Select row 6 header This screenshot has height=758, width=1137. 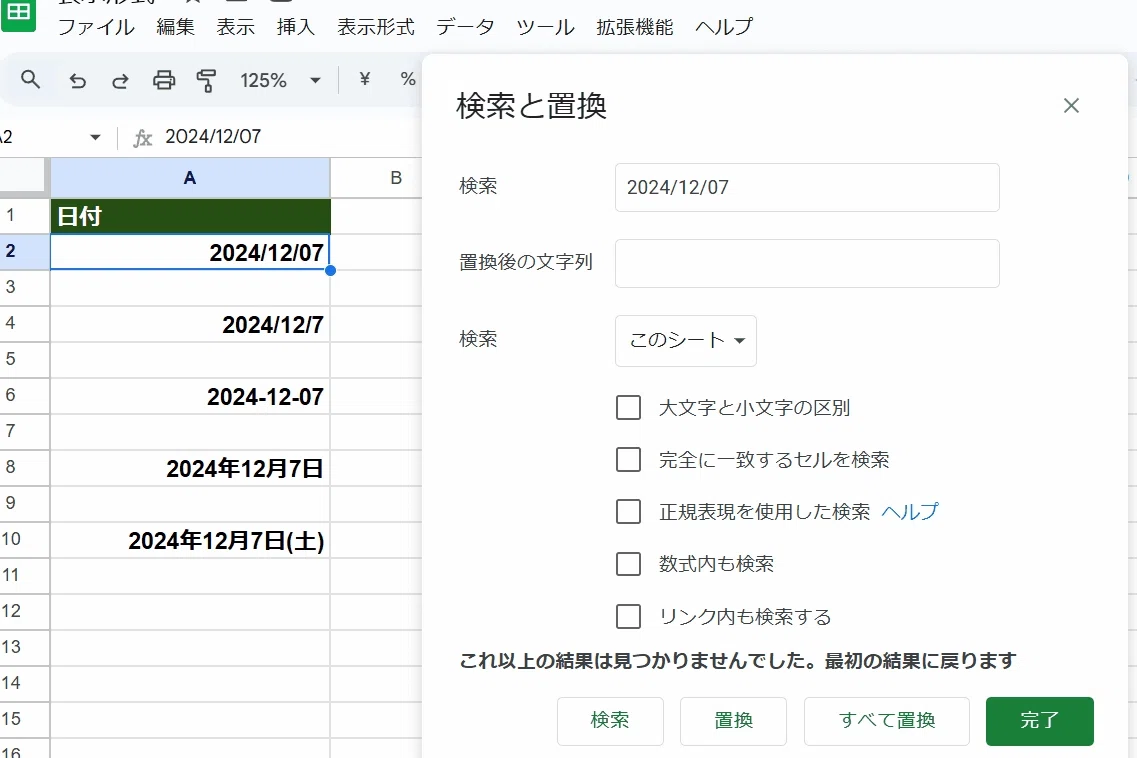coord(25,395)
